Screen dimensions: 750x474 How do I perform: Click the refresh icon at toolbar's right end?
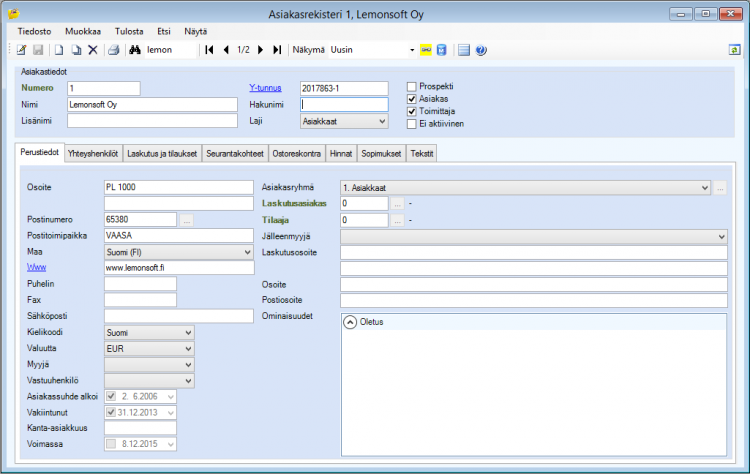[735, 50]
